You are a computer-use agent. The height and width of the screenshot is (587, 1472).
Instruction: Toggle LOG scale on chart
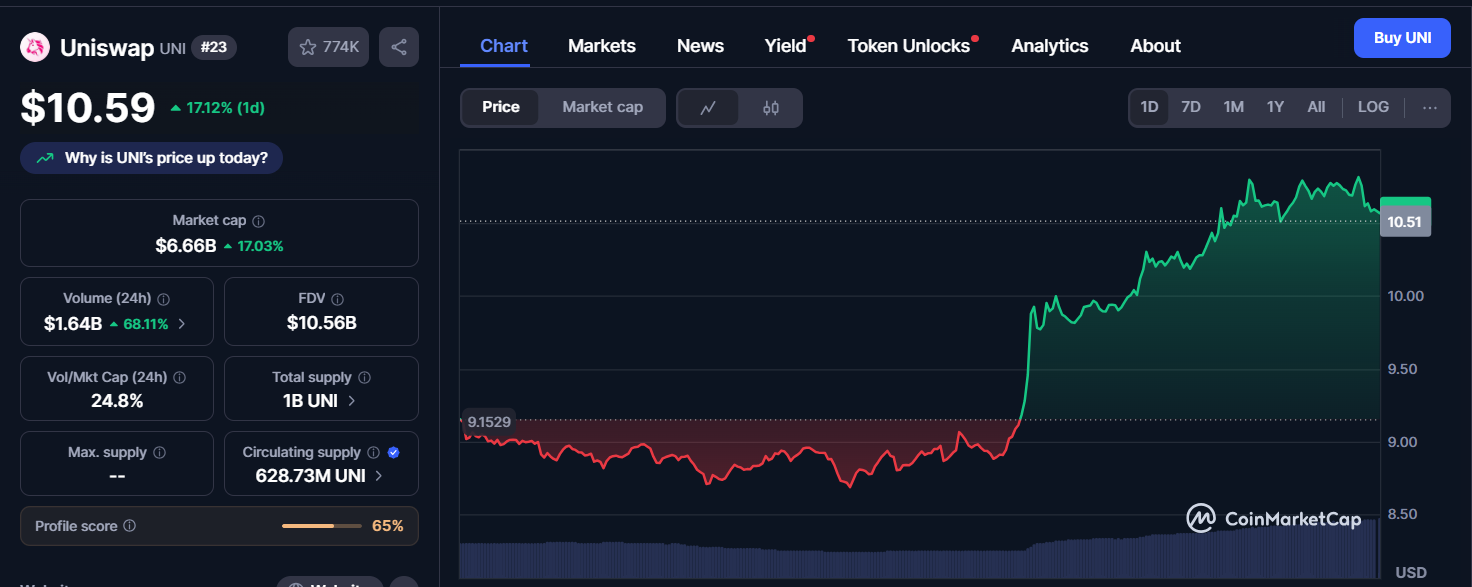(1373, 107)
